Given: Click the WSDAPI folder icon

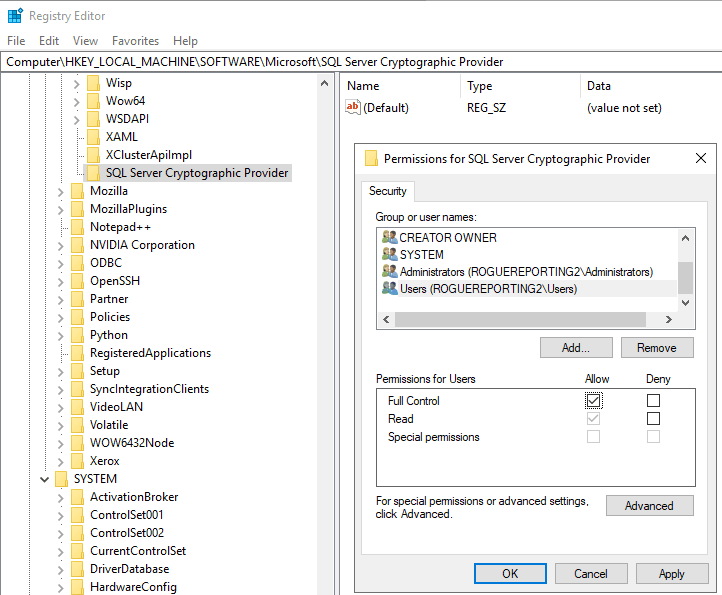Looking at the screenshot, I should pos(93,119).
